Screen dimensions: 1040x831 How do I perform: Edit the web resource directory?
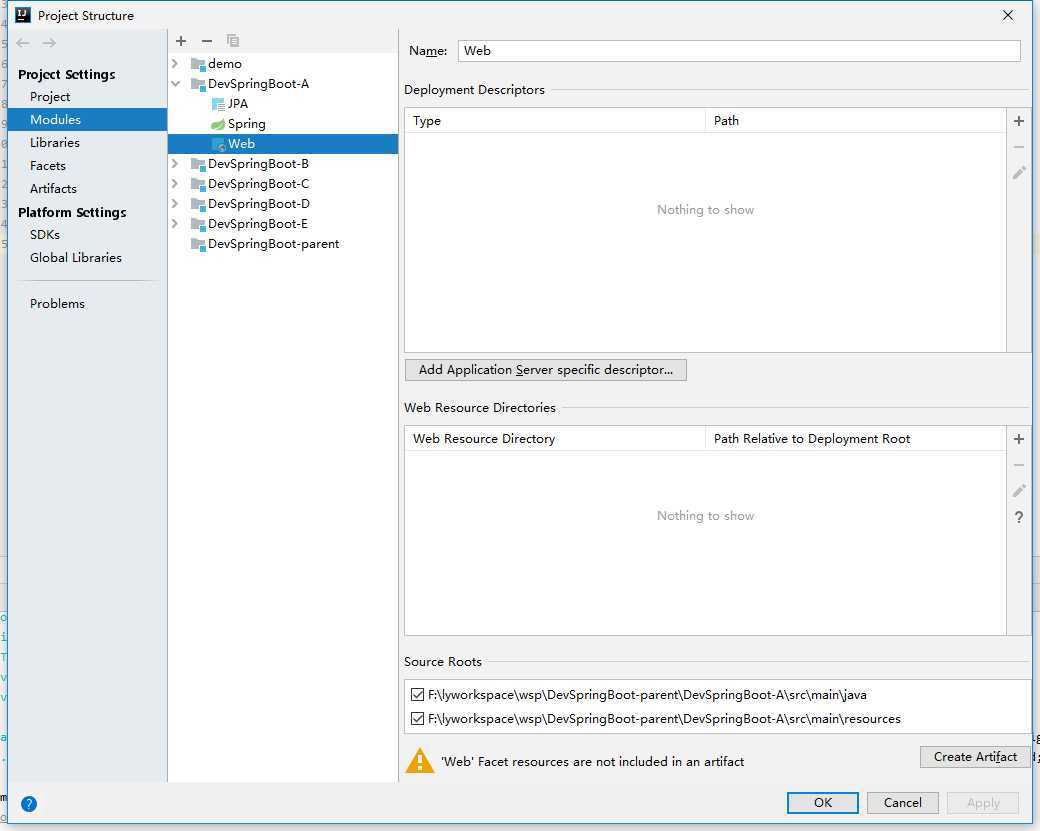coord(1019,491)
